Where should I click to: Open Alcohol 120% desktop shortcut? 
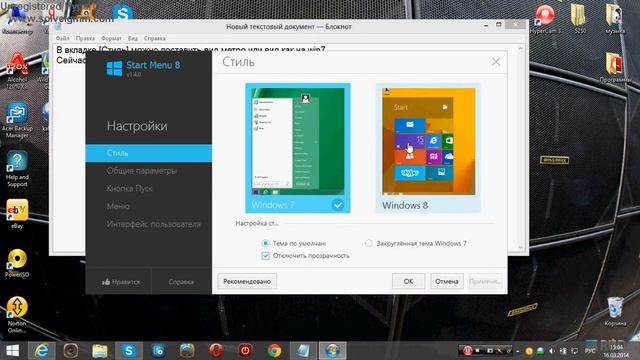pyautogui.click(x=17, y=71)
